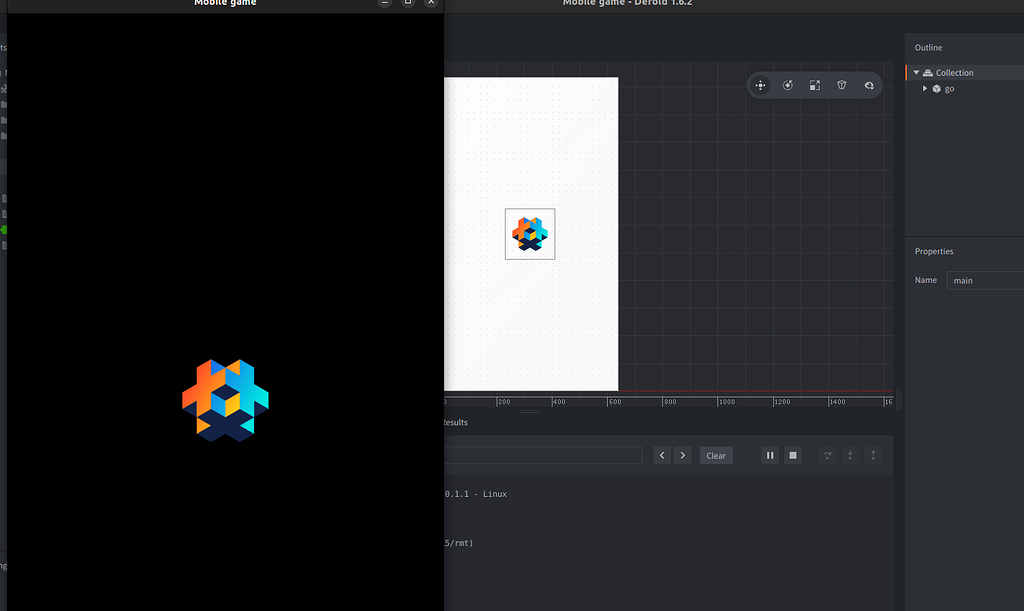Click the 200 mark on the horizontal ruler
The image size is (1024, 611).
tap(502, 401)
